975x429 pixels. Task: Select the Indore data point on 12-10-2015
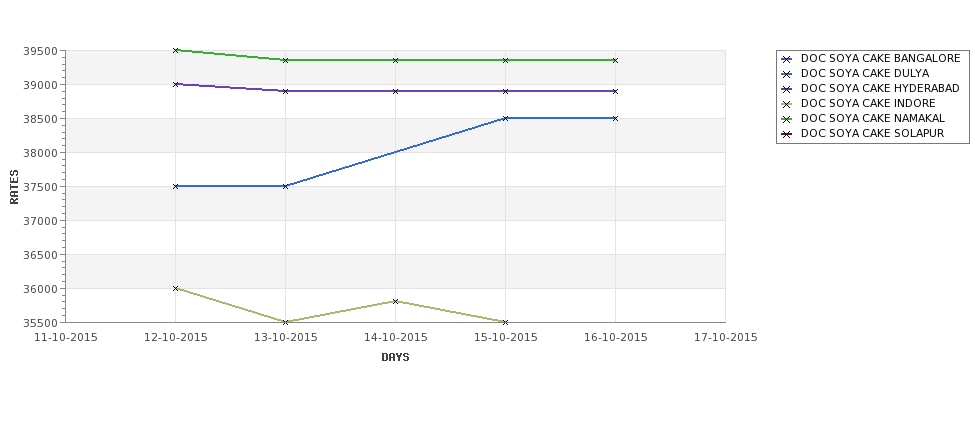[175, 288]
